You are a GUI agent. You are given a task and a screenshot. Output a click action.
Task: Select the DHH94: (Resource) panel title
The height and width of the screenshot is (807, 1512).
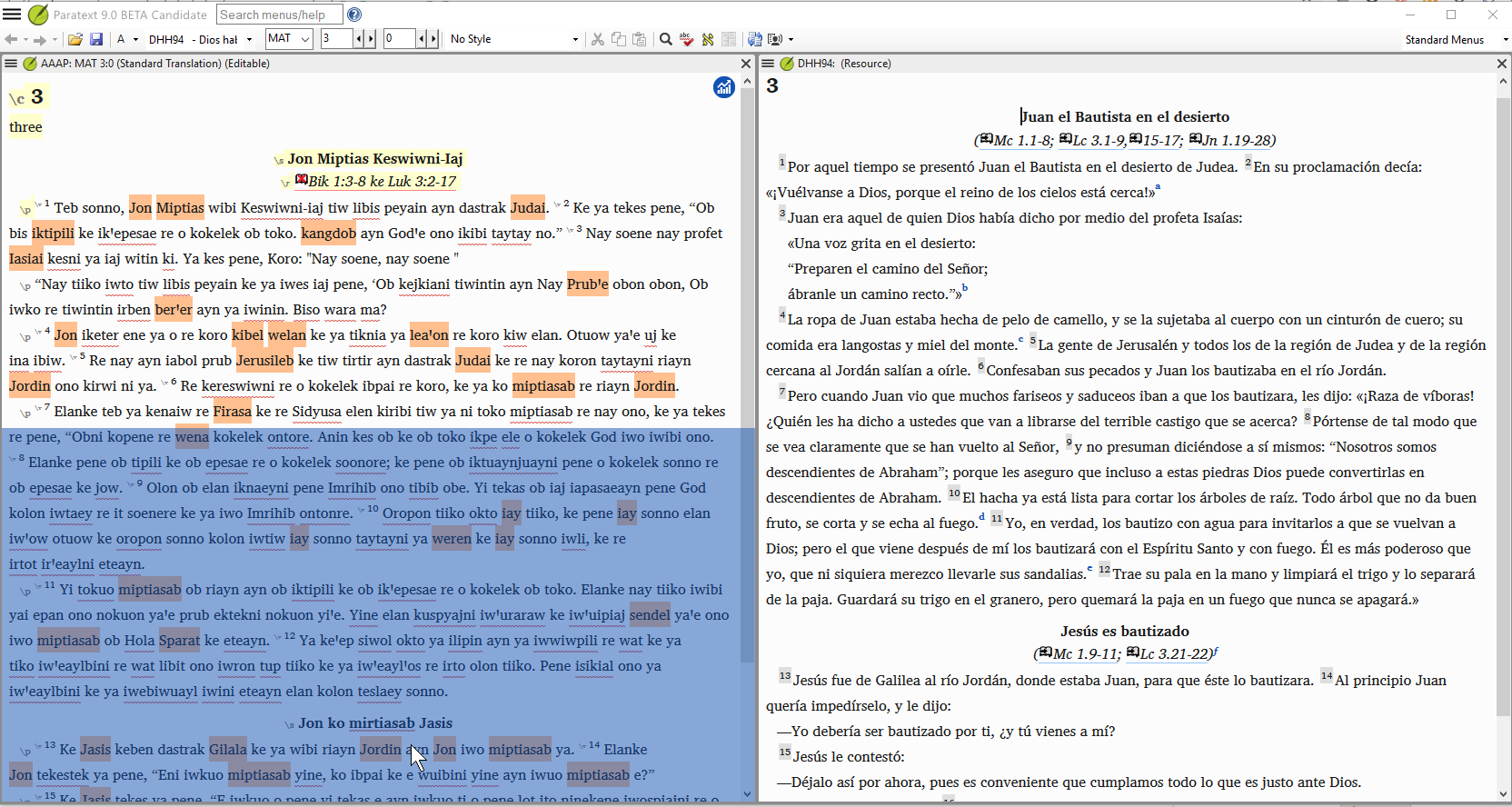coord(844,64)
